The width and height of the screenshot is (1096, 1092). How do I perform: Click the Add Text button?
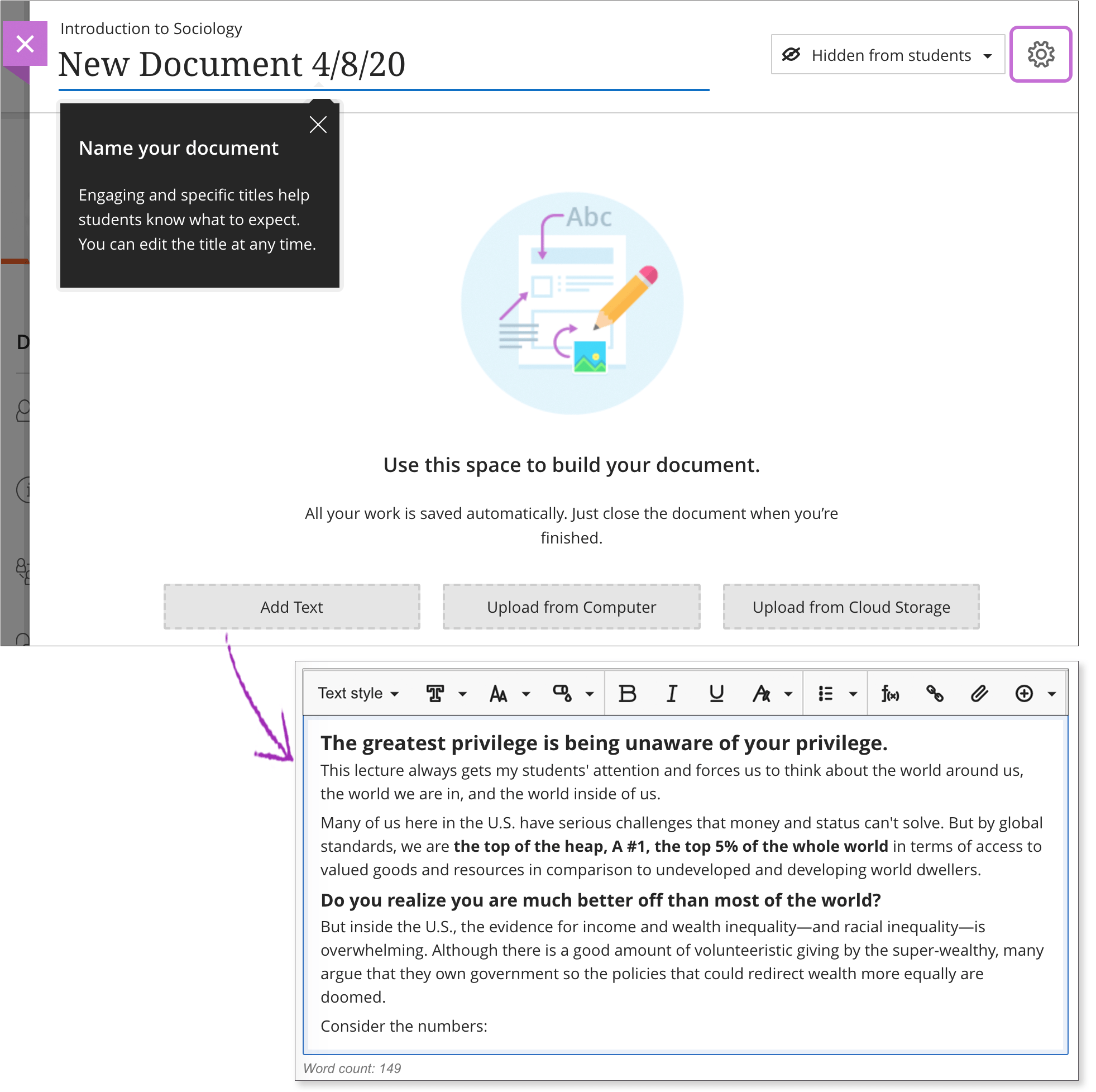click(291, 607)
